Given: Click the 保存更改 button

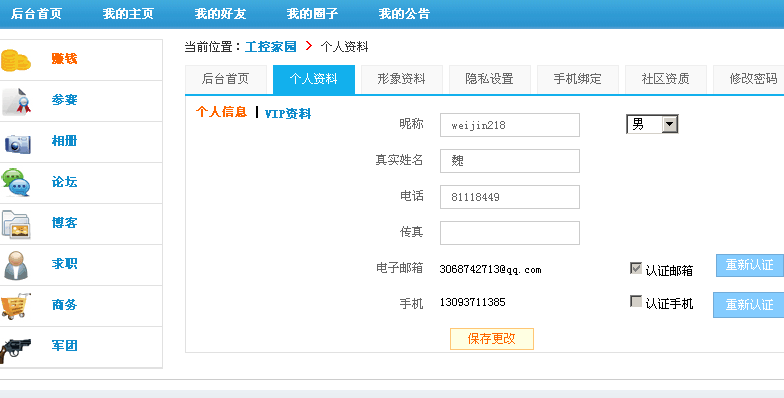Looking at the screenshot, I should 492,338.
